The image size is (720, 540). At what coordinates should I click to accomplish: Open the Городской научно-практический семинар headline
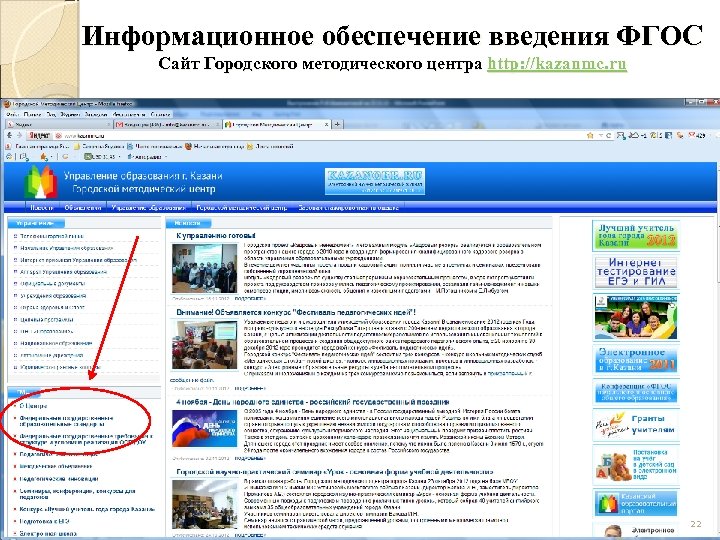(x=335, y=472)
